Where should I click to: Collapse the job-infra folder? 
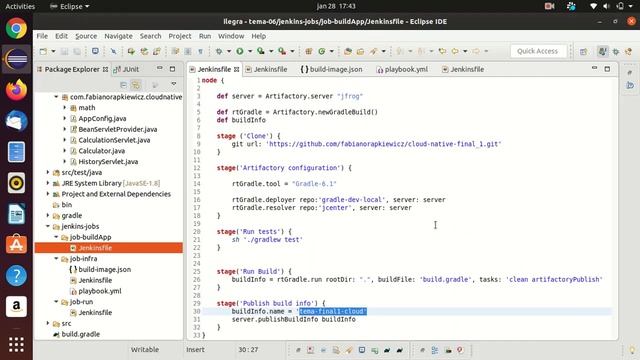click(56, 258)
